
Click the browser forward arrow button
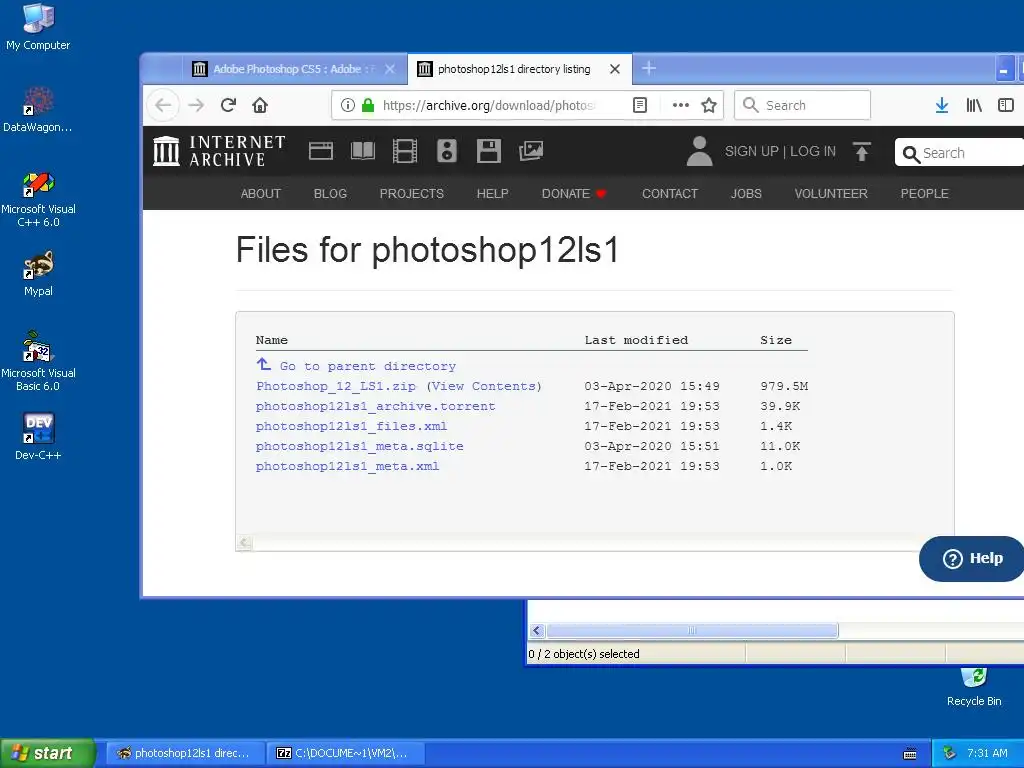[196, 105]
